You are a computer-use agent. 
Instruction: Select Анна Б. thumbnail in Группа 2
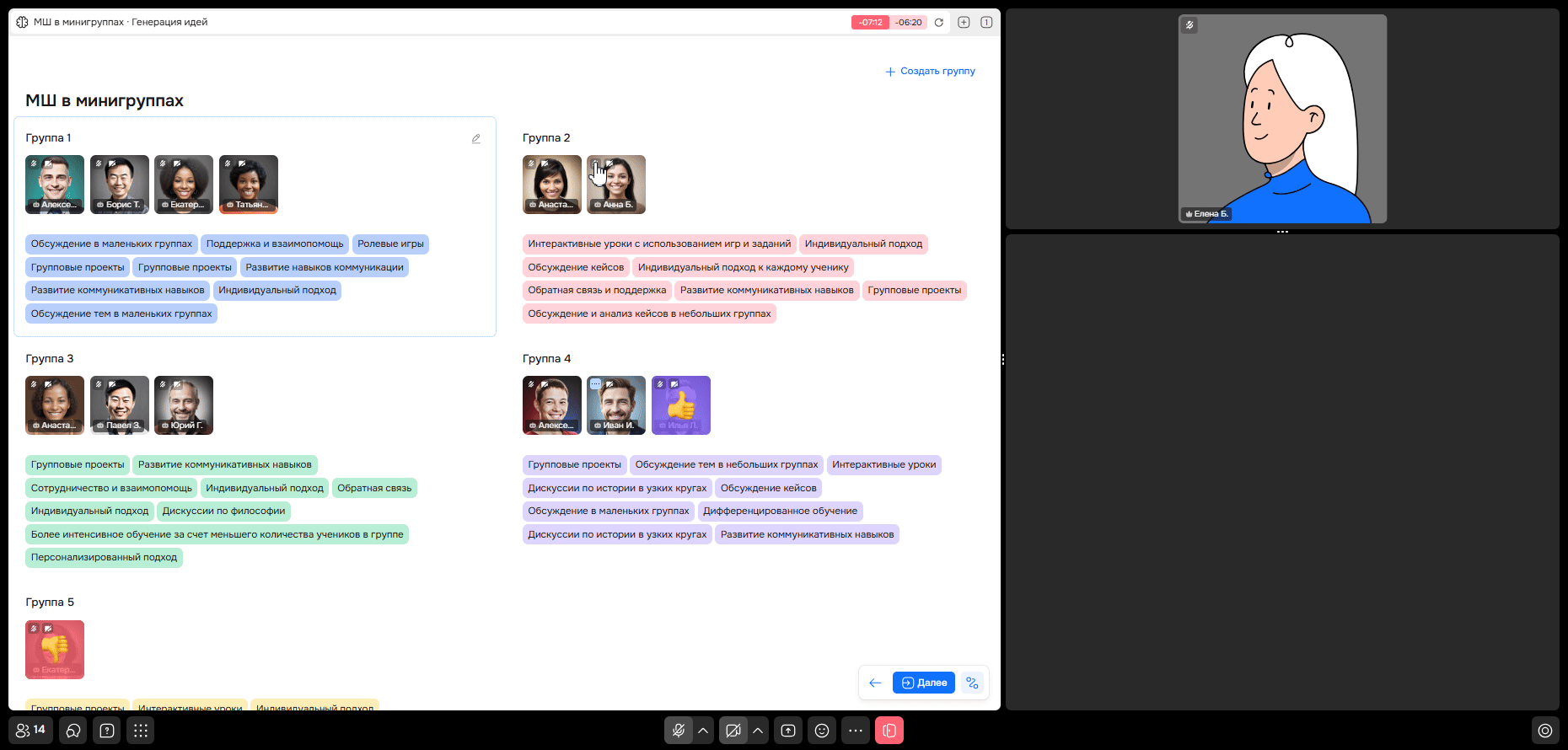(616, 185)
